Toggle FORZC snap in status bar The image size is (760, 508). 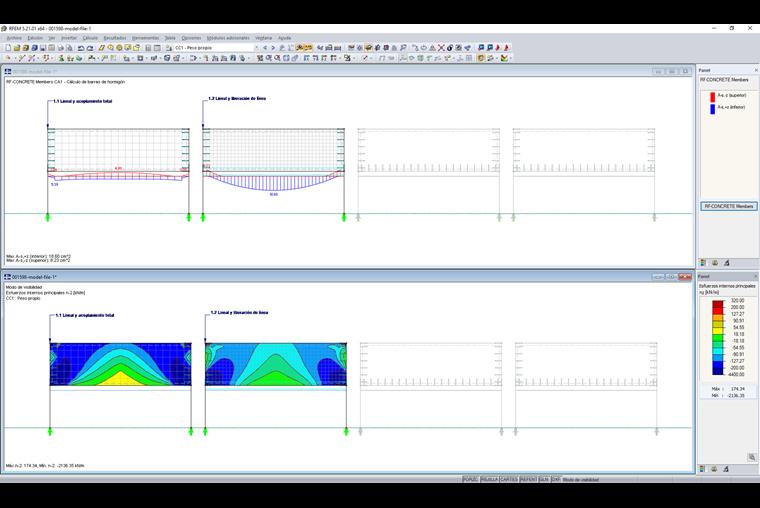(470, 479)
